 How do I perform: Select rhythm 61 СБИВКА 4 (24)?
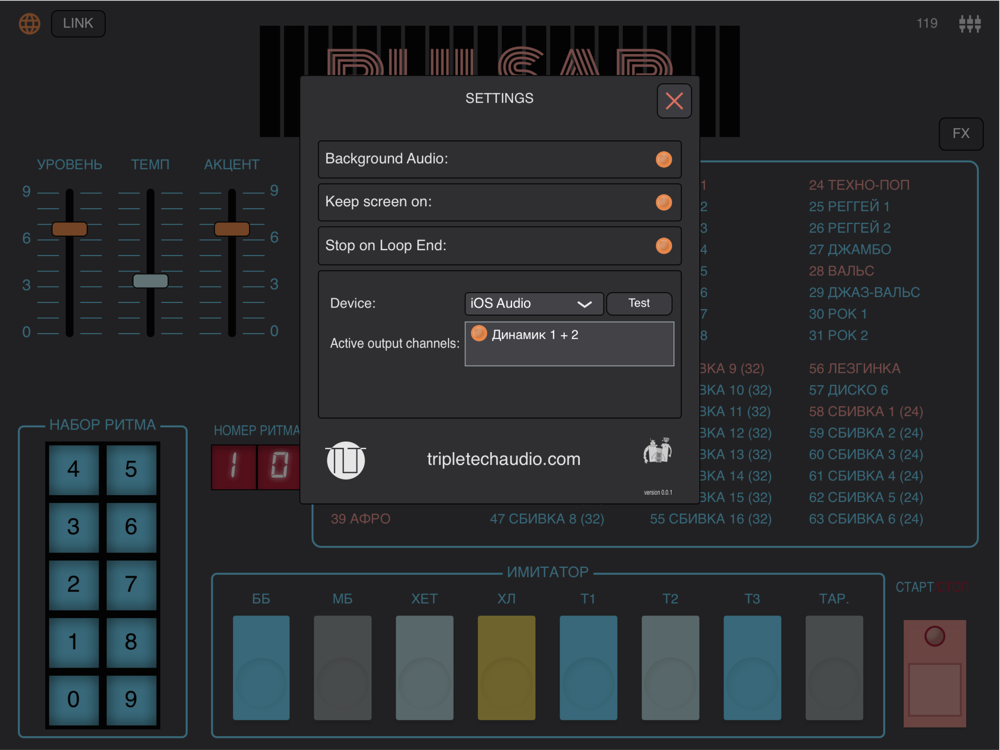click(x=866, y=476)
